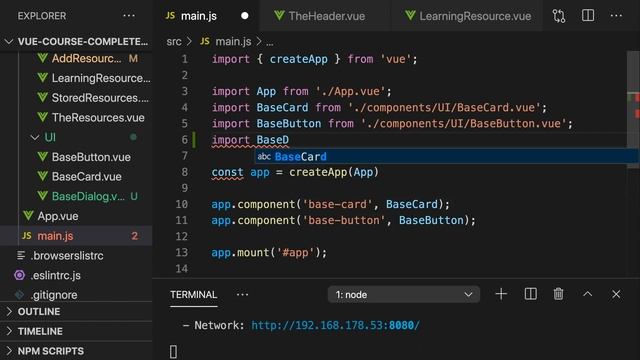Viewport: 640px width, 360px height.
Task: Click "'base-card'" string on line 10
Action: point(338,204)
